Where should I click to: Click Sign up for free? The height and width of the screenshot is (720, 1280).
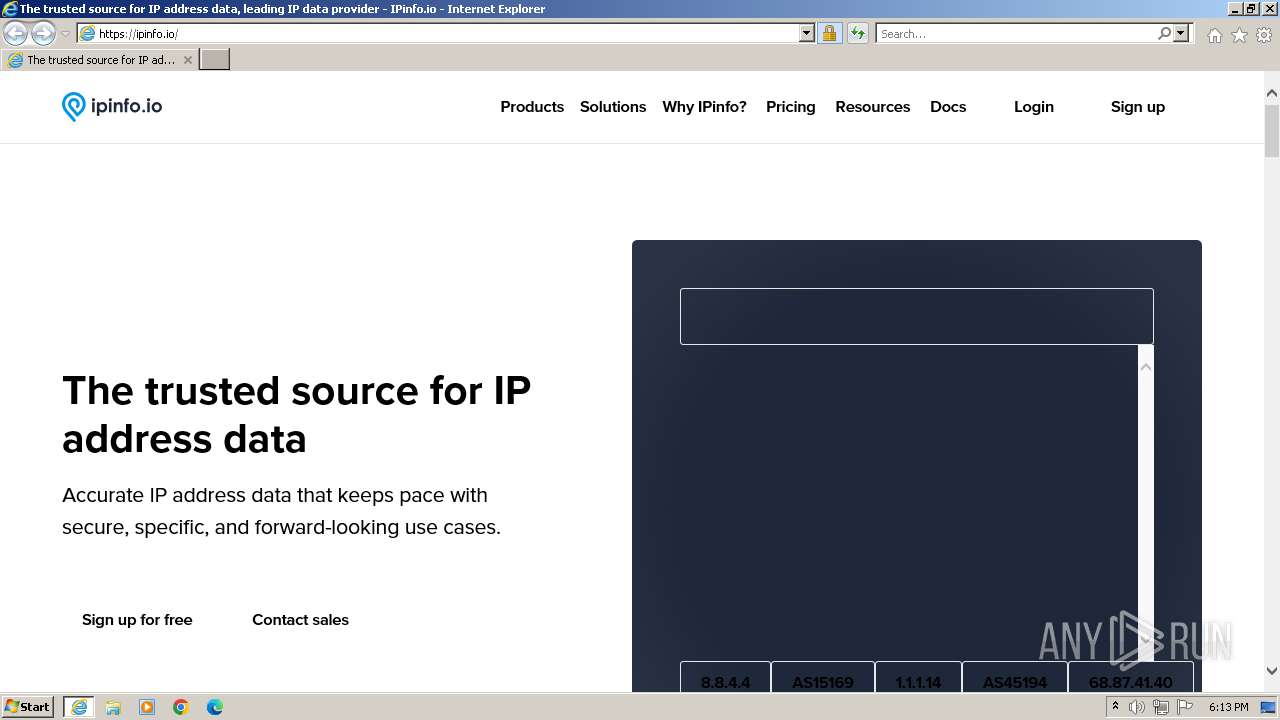click(137, 620)
